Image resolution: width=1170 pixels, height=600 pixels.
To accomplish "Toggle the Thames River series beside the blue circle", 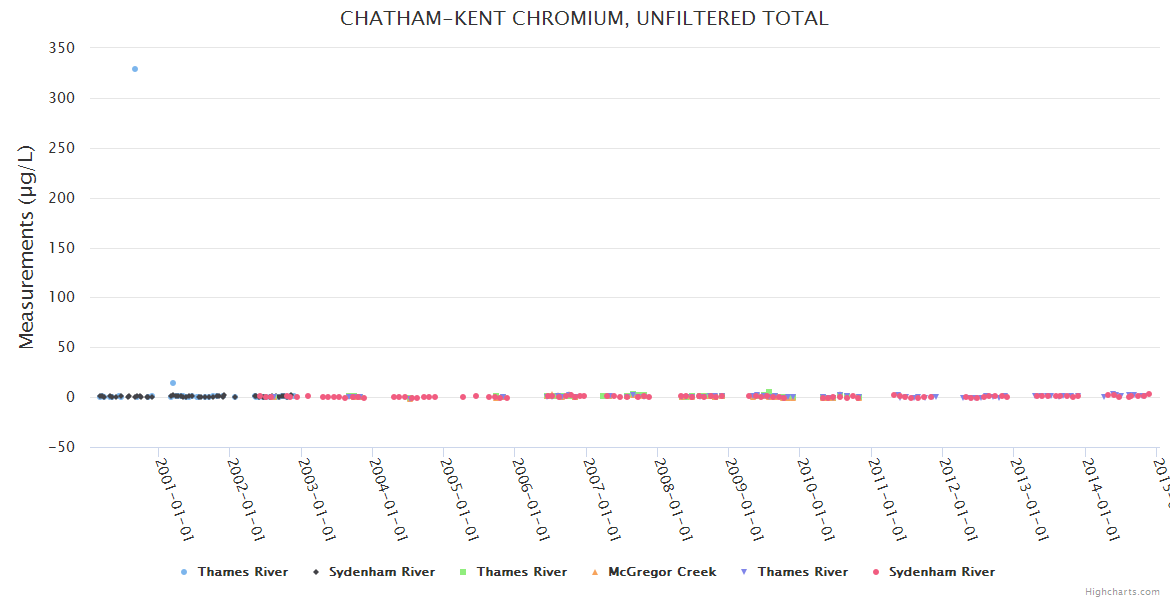I will click(242, 572).
